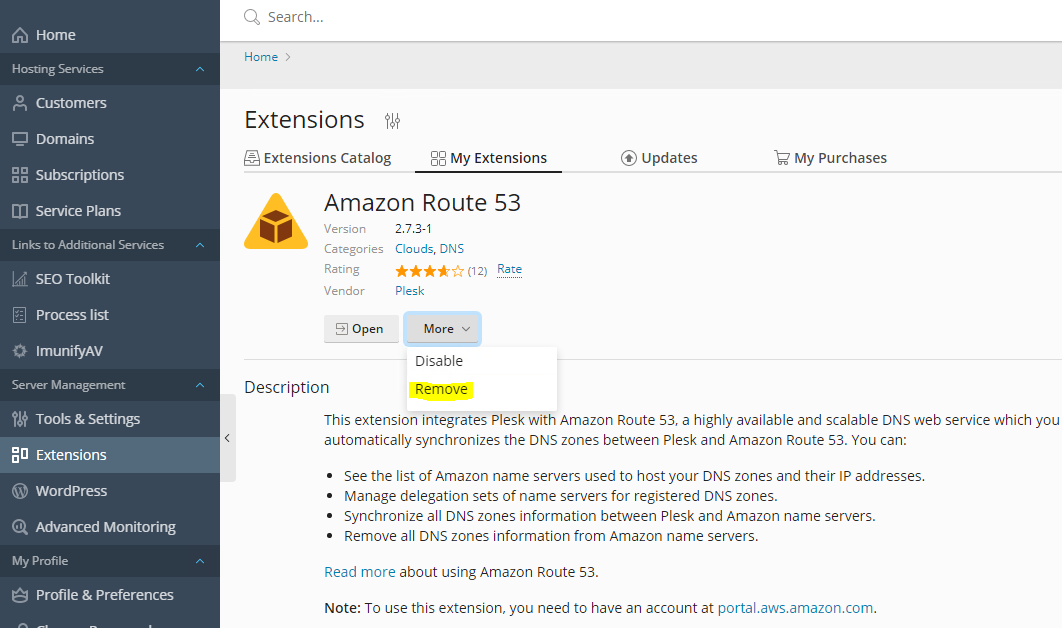
Task: Click inside the Search field
Action: point(500,17)
